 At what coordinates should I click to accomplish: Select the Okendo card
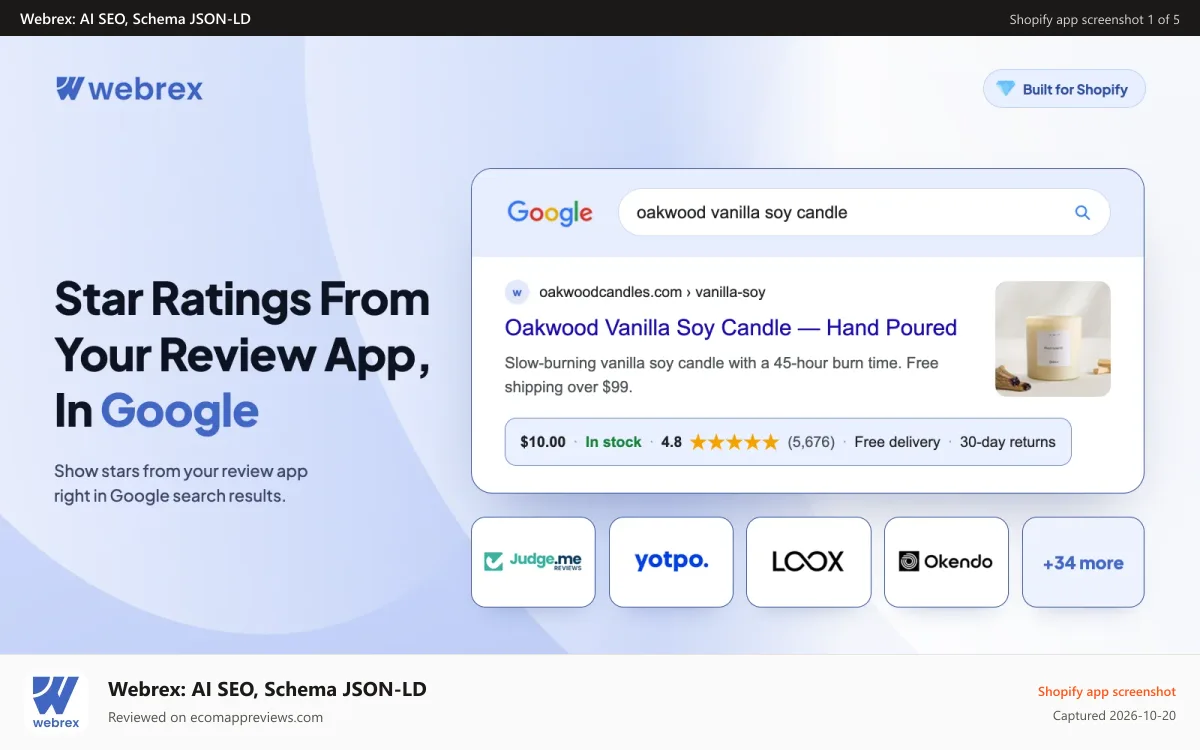pyautogui.click(x=946, y=562)
